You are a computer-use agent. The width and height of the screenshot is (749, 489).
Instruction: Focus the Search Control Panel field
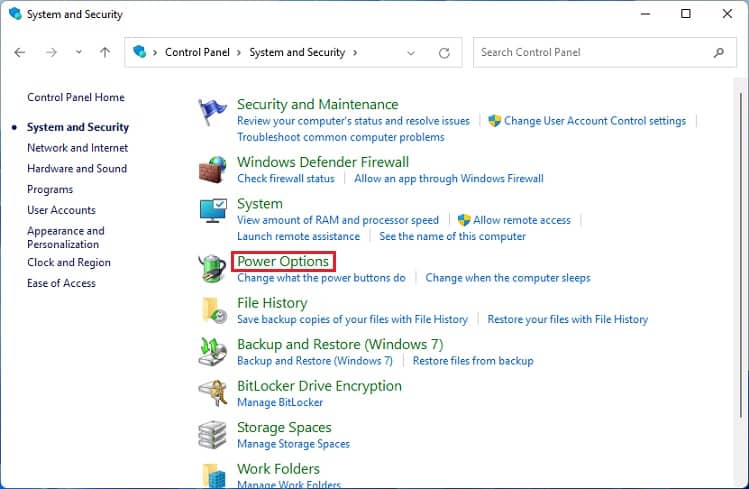click(605, 53)
